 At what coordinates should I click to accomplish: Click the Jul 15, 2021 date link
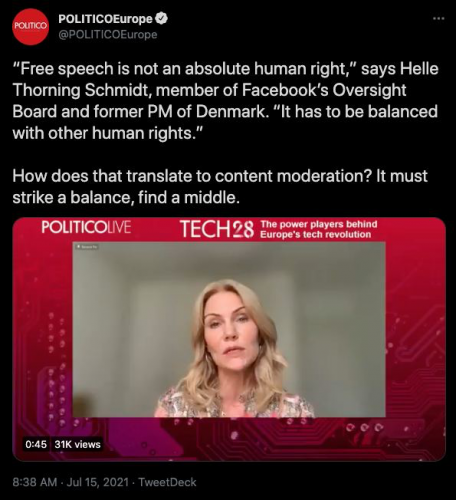coord(98,482)
